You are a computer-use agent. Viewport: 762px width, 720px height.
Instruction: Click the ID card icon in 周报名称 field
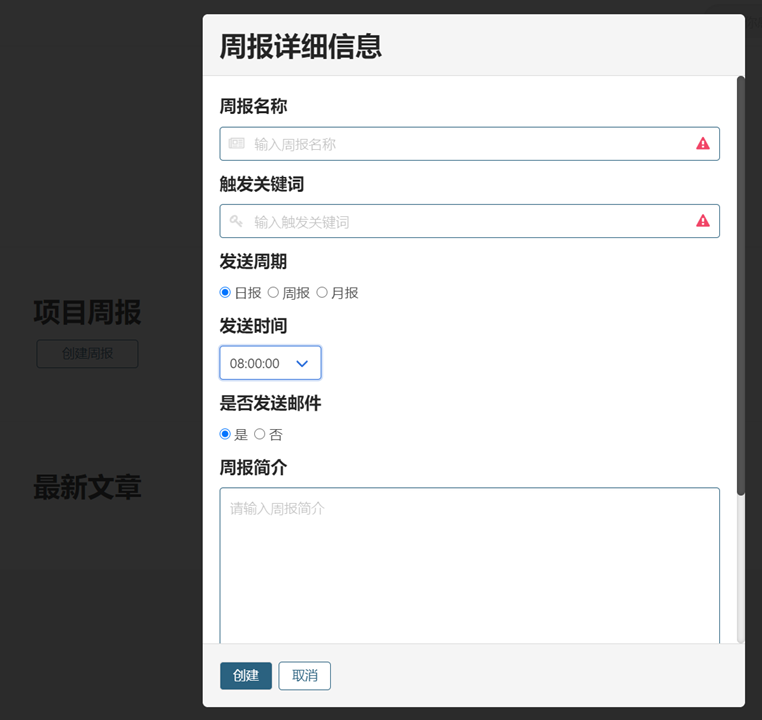click(236, 144)
